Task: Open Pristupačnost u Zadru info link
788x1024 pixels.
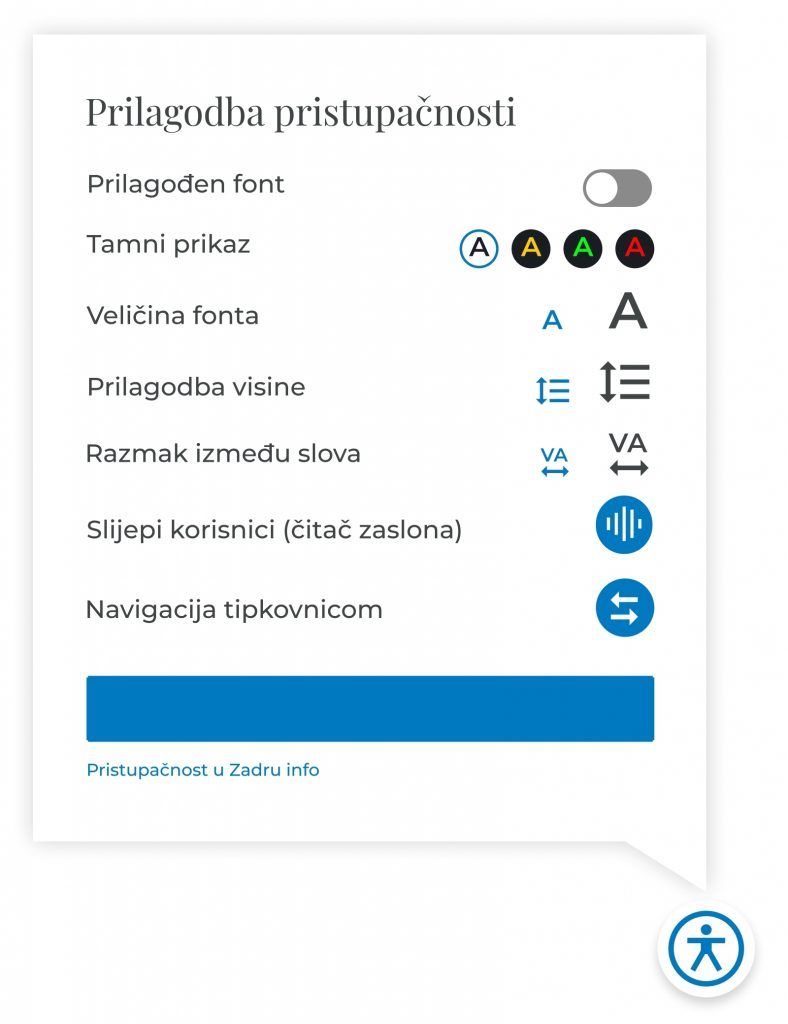Action: 203,770
